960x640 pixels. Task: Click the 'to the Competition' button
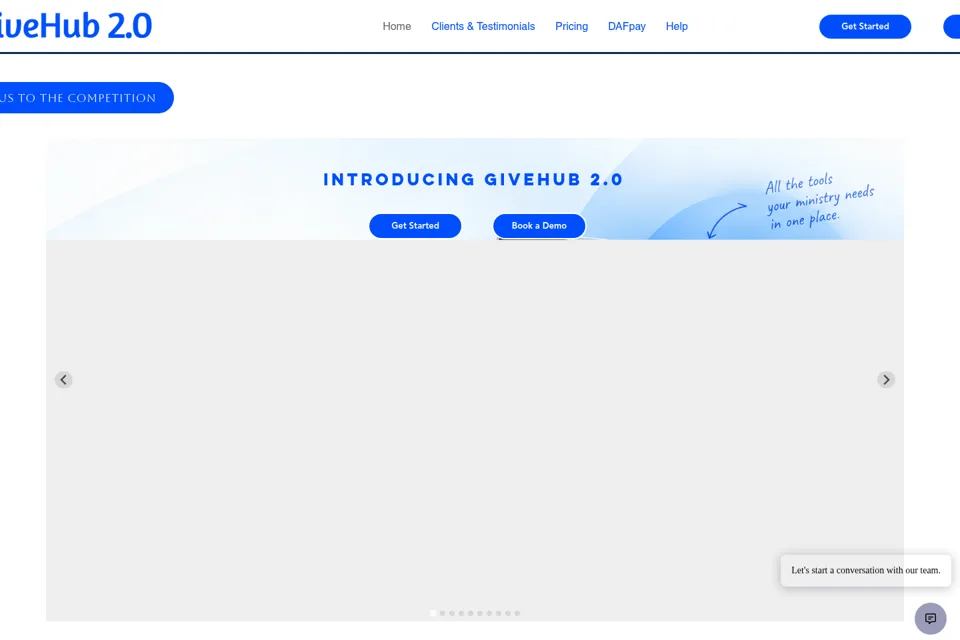(x=86, y=97)
